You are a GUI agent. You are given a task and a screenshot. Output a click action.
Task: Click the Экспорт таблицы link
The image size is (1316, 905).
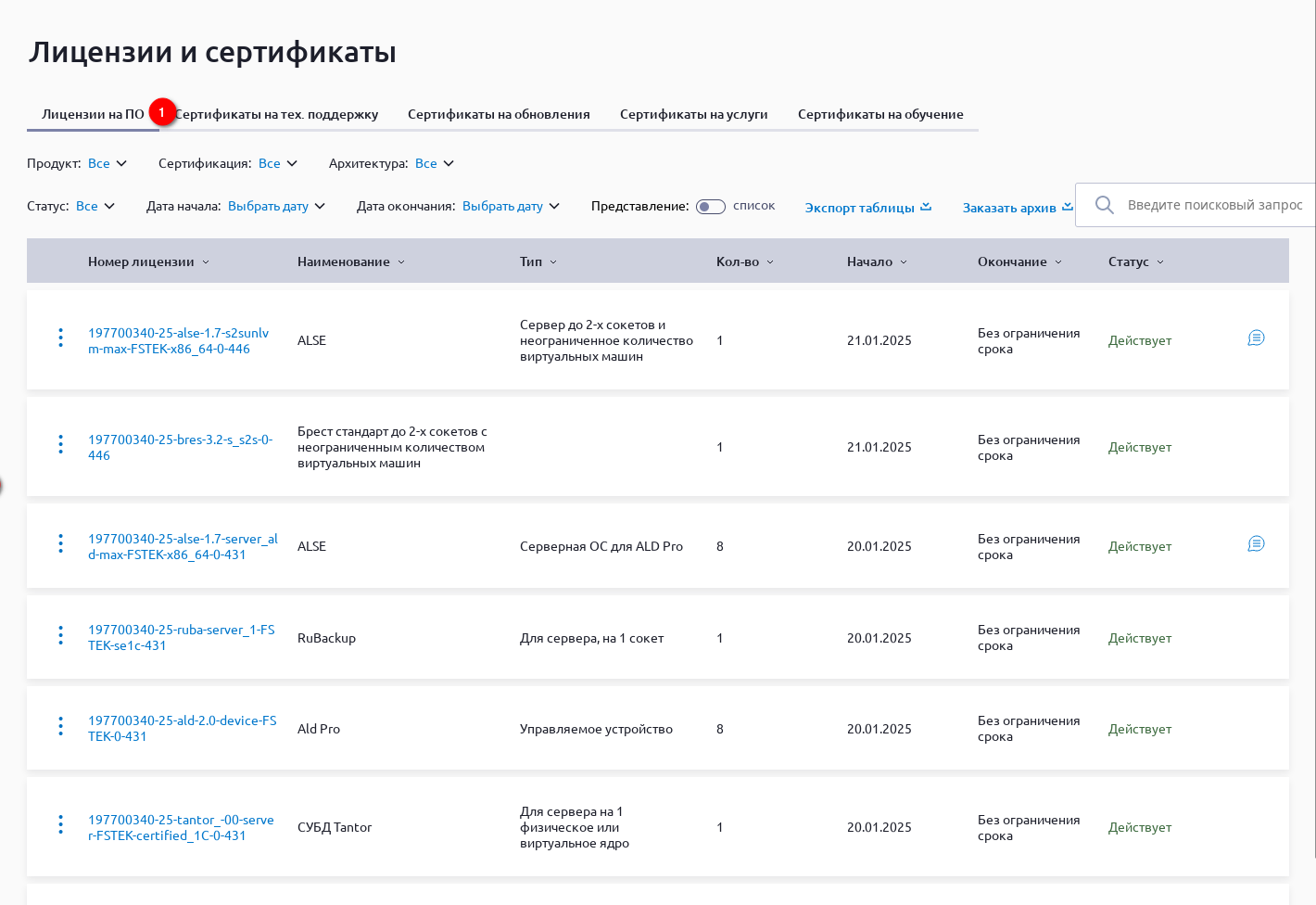[867, 208]
